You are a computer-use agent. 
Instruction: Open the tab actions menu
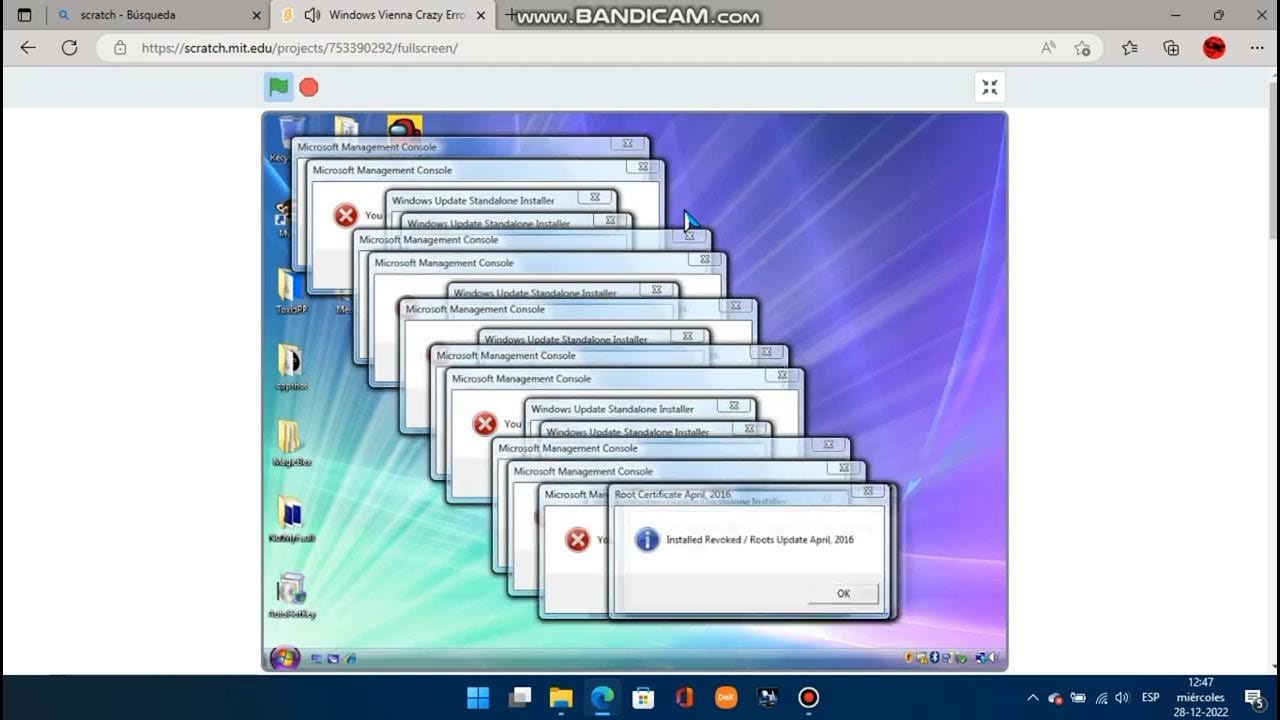25,15
